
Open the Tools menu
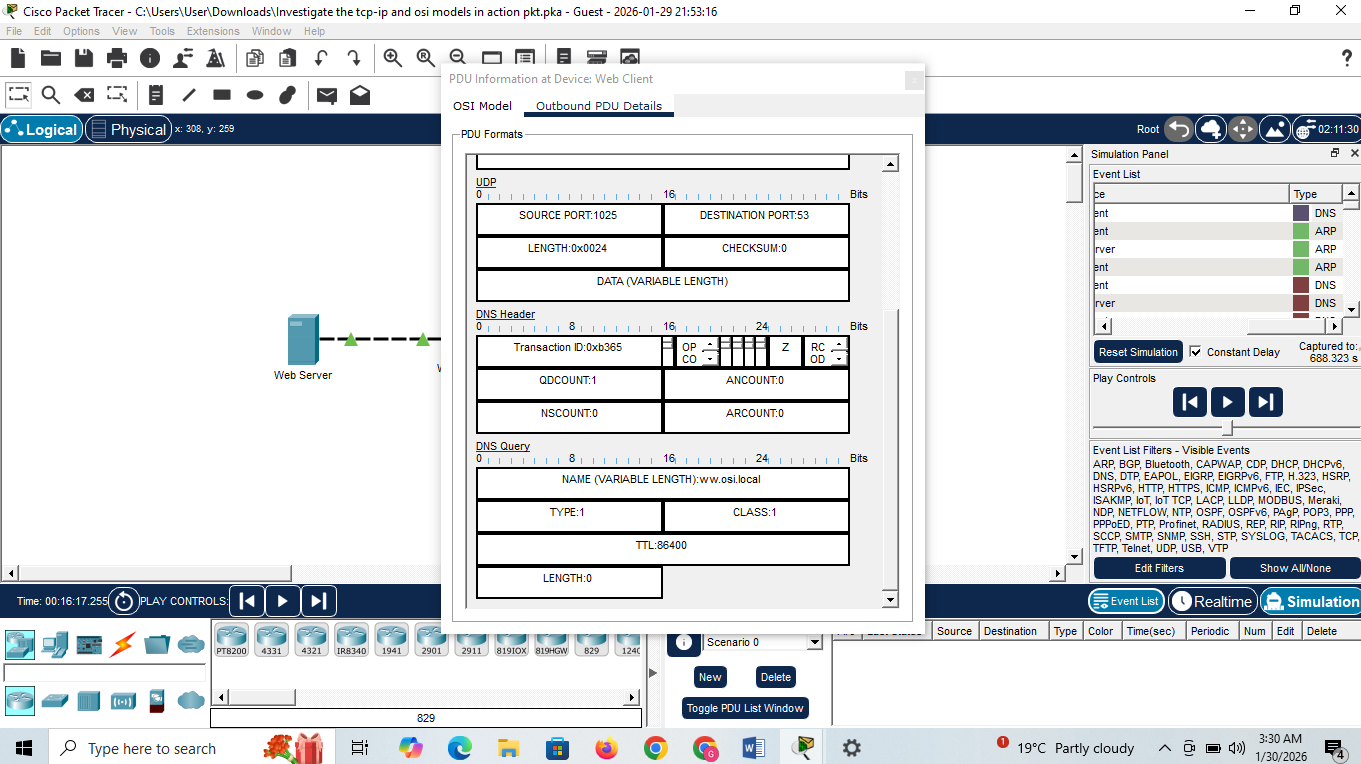click(x=162, y=31)
